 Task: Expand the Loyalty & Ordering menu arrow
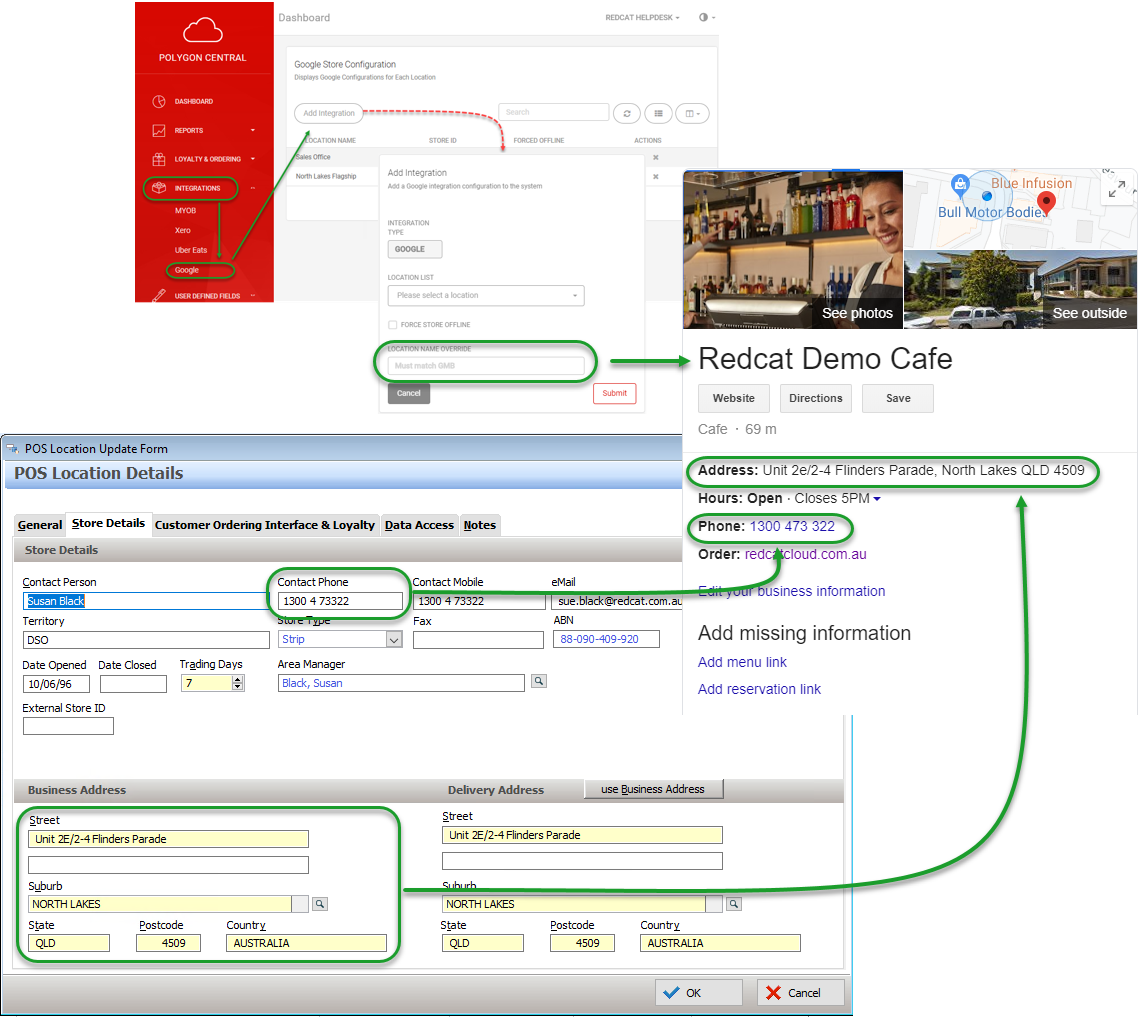(x=253, y=159)
